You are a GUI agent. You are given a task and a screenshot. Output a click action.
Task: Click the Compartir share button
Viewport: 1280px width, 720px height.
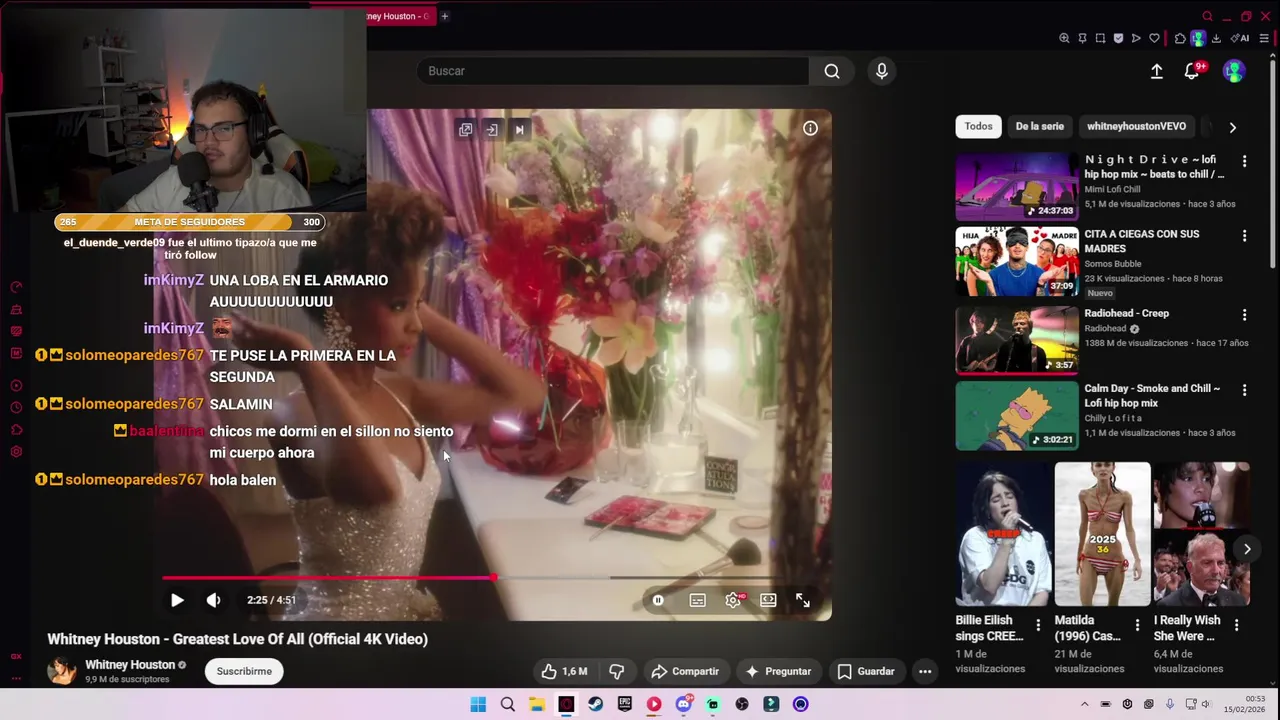point(685,671)
